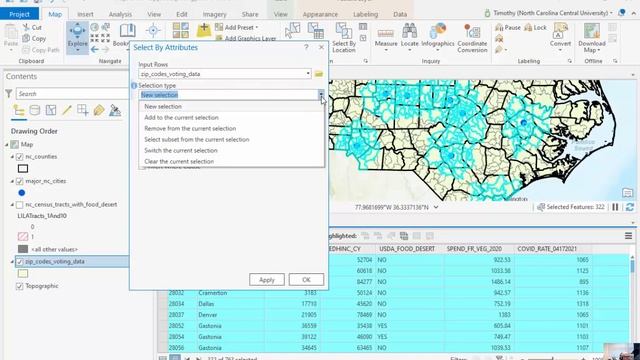This screenshot has height=360, width=640.
Task: Toggle the Topographic basemap checkbox
Action: [x=20, y=286]
